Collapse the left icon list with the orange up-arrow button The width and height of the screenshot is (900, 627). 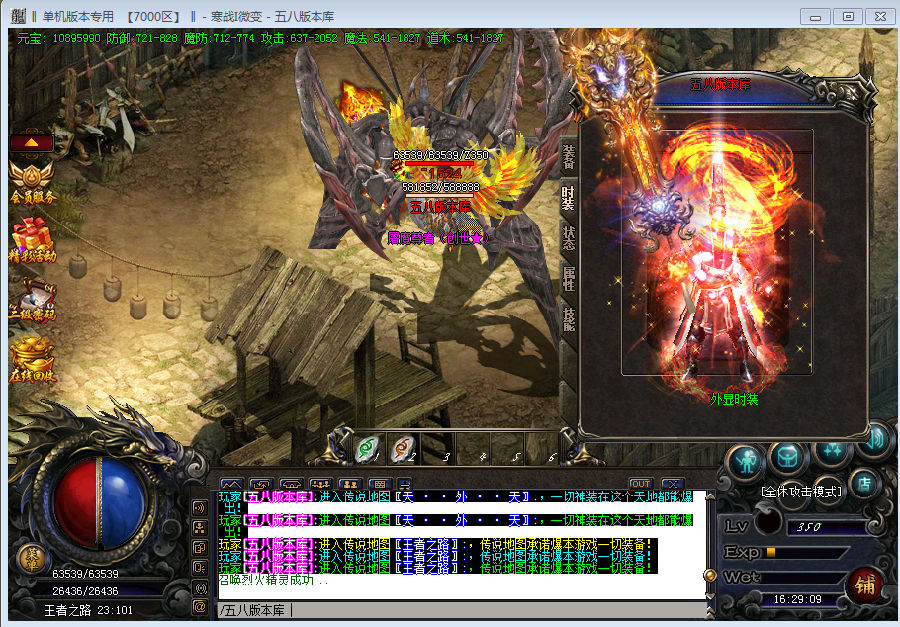click(x=32, y=142)
